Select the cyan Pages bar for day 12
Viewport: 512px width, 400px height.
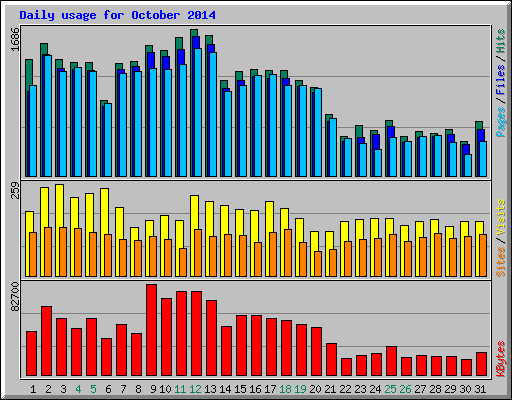click(198, 112)
